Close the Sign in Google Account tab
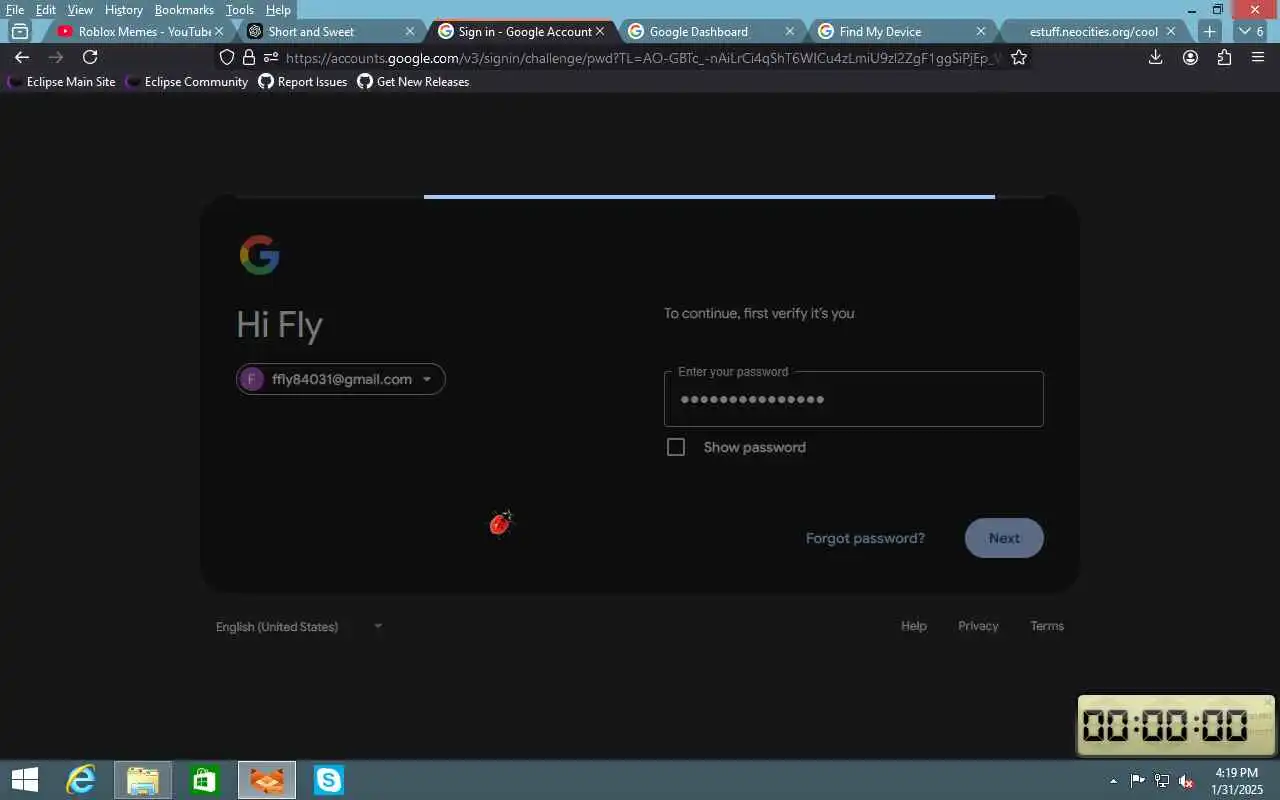The image size is (1280, 800). pos(600,31)
